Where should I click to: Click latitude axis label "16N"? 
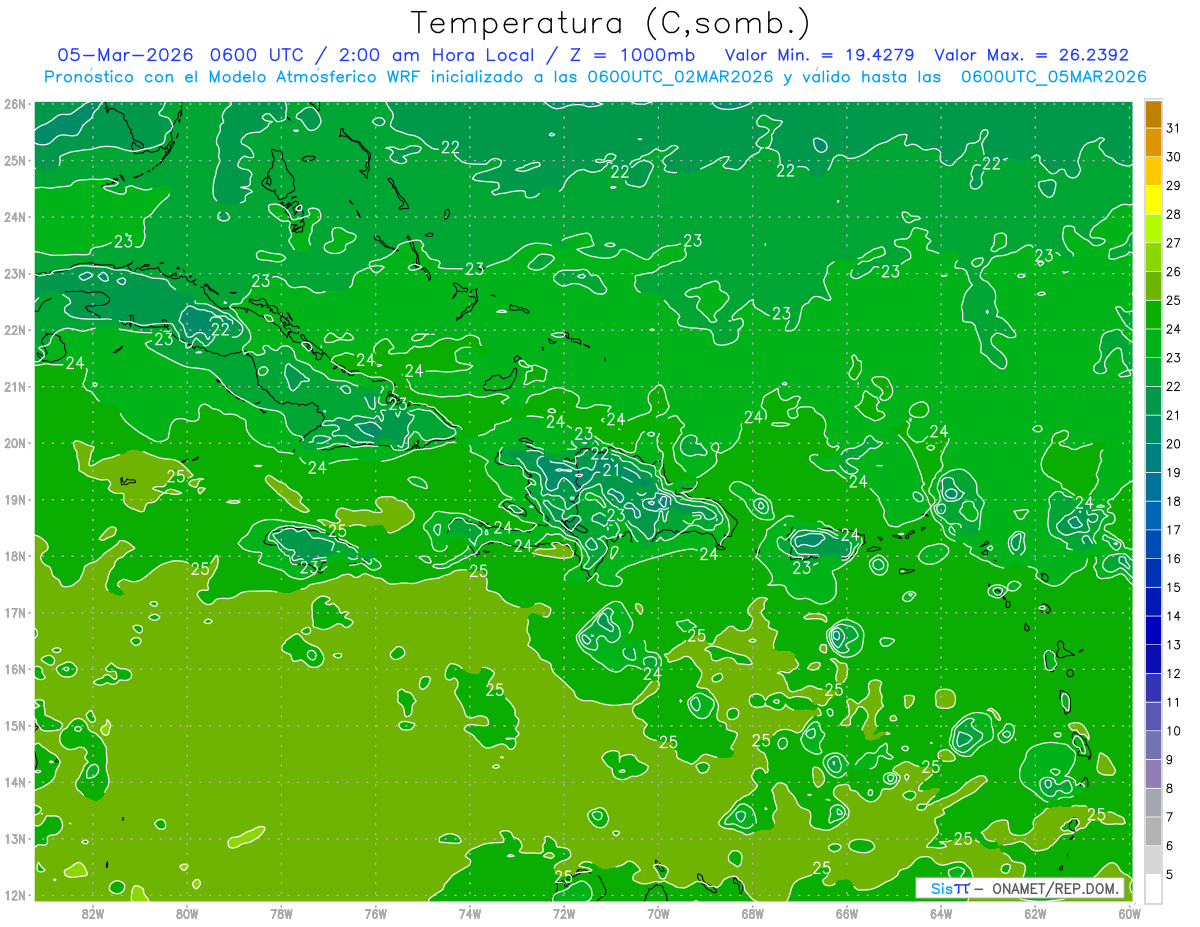[15, 669]
